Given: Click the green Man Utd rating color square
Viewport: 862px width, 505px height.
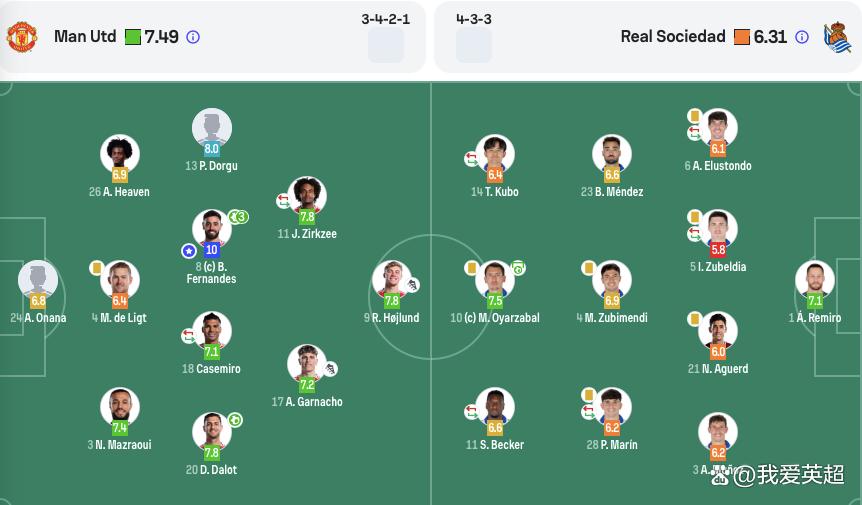Looking at the screenshot, I should pyautogui.click(x=133, y=37).
